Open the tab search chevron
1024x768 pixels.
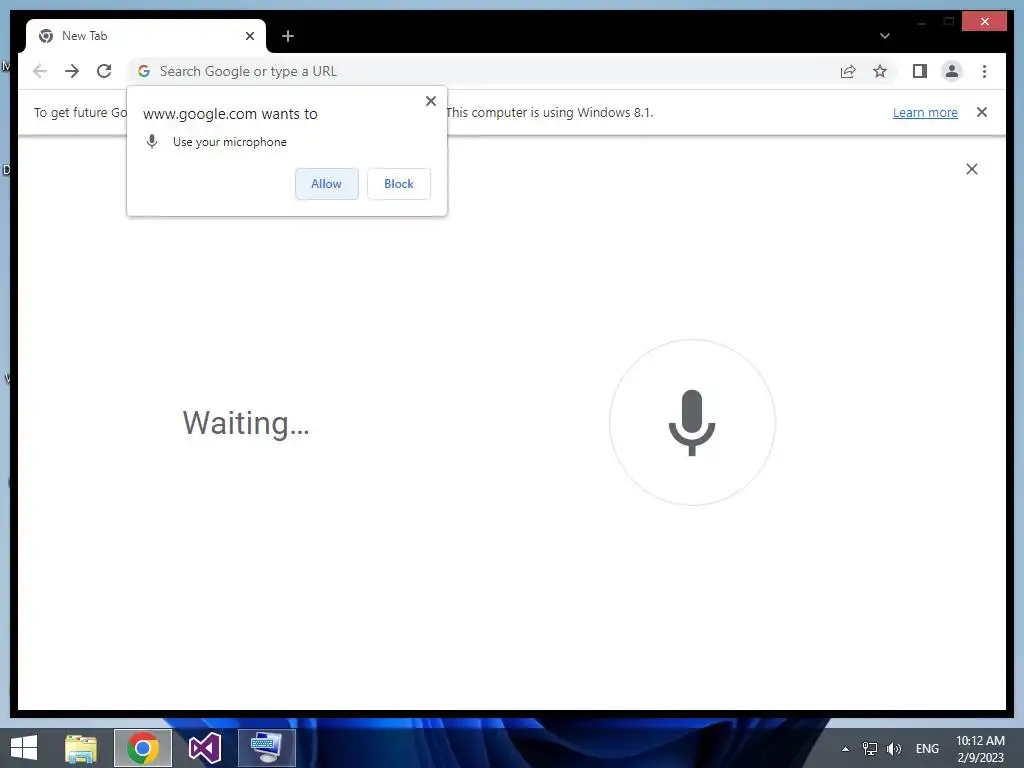pos(884,36)
